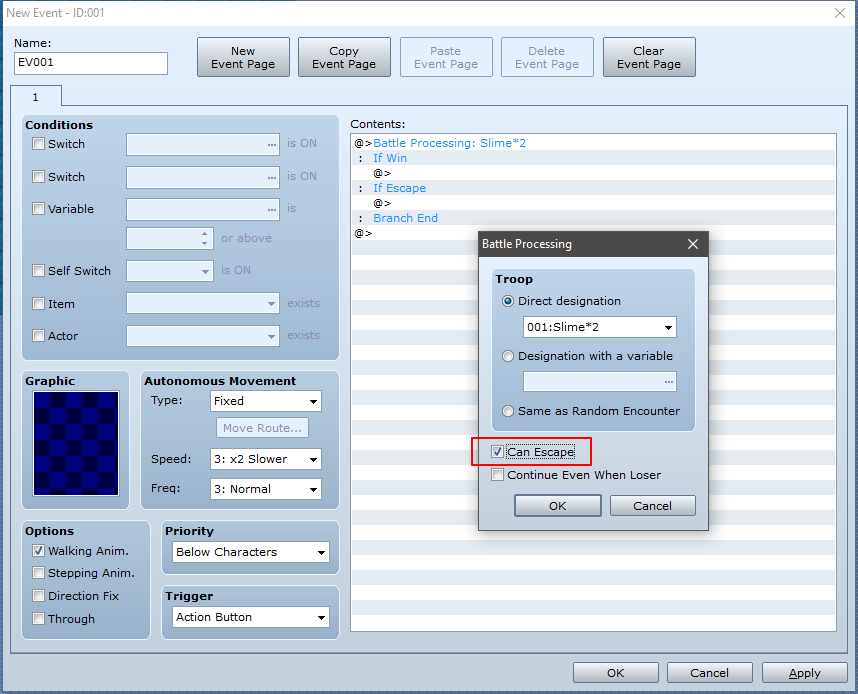Image resolution: width=858 pixels, height=694 pixels.
Task: Select Designation with a variable option
Action: (508, 356)
